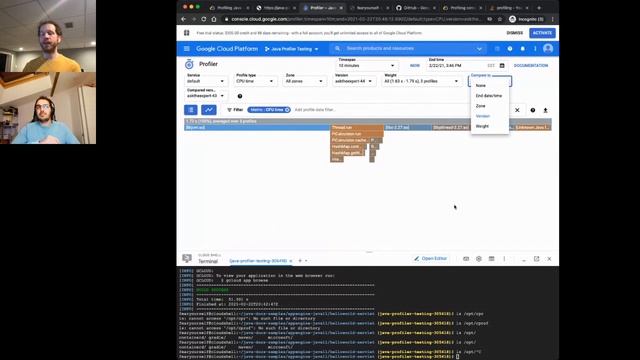The height and width of the screenshot is (360, 640).
Task: Download the profile with the download icon
Action: (545, 110)
